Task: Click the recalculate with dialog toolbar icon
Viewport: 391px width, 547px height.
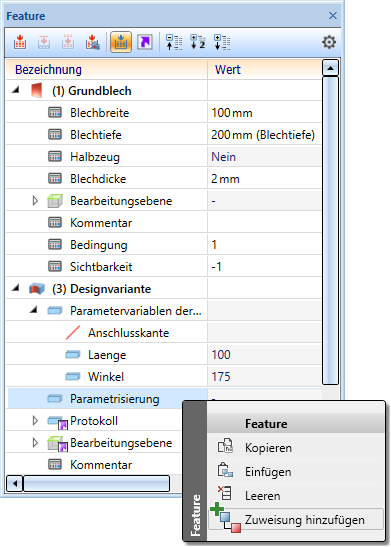Action: tap(92, 42)
